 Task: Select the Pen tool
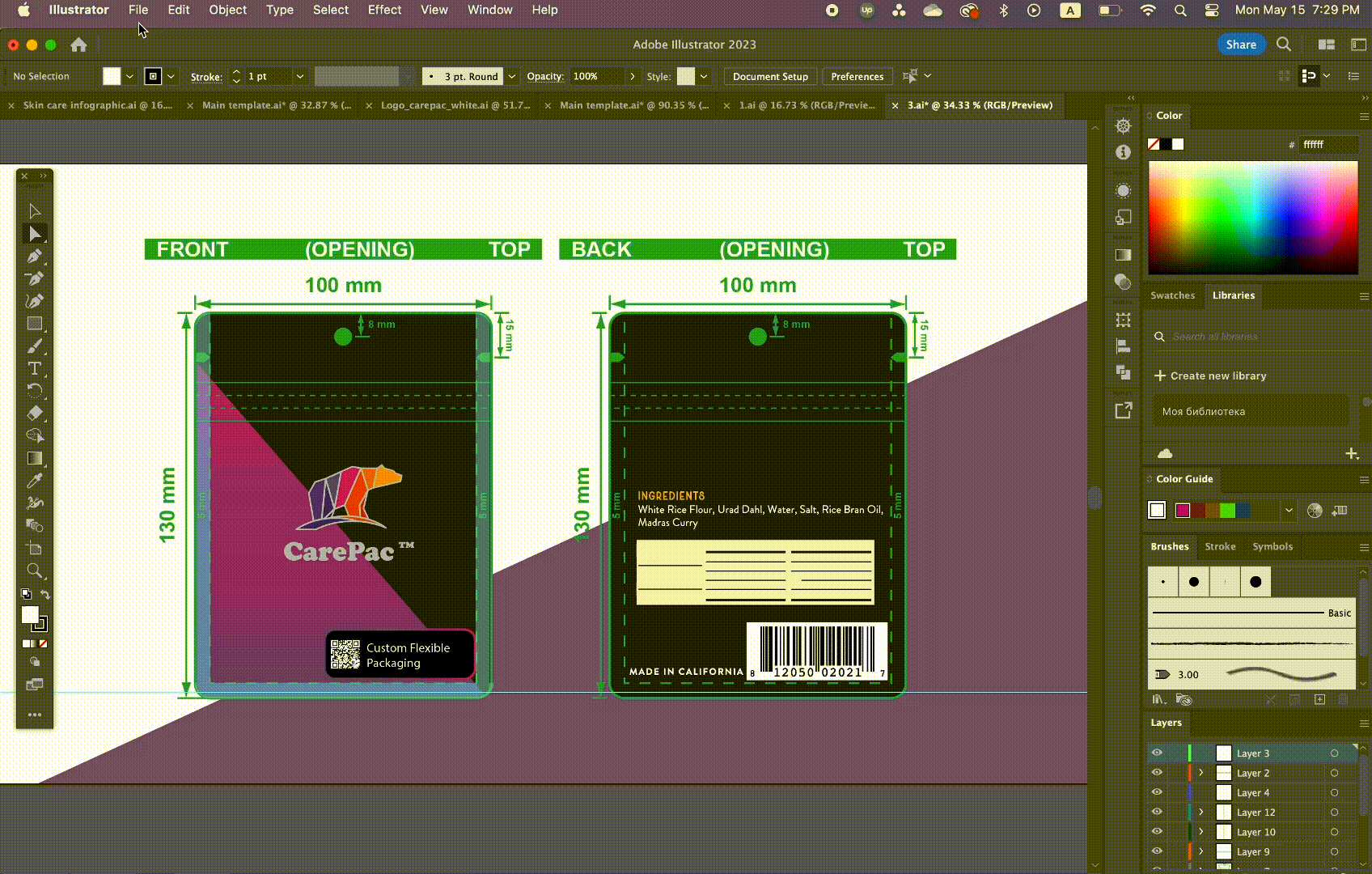pos(35,257)
